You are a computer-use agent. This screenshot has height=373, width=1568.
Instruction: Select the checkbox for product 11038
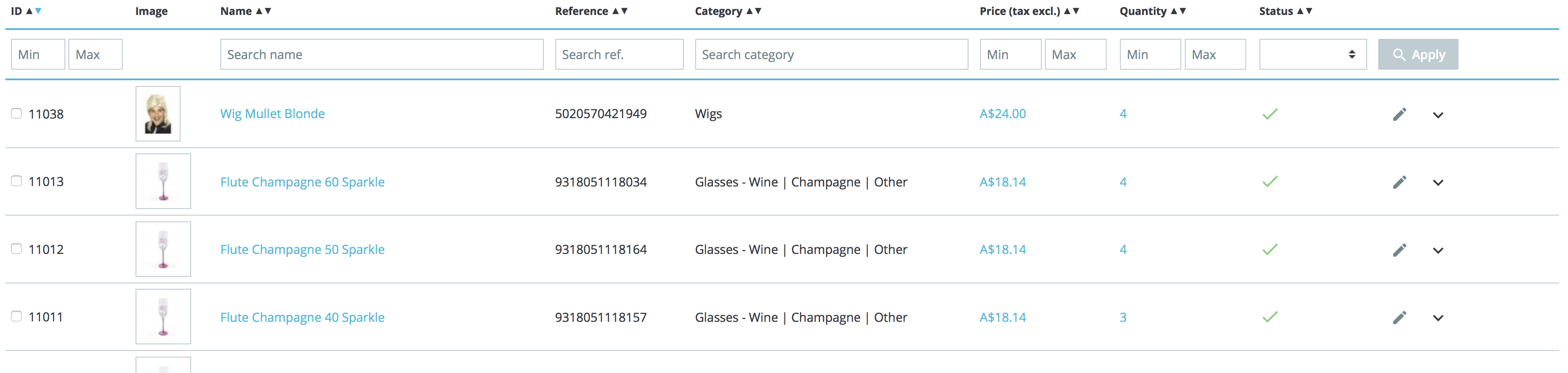click(16, 114)
